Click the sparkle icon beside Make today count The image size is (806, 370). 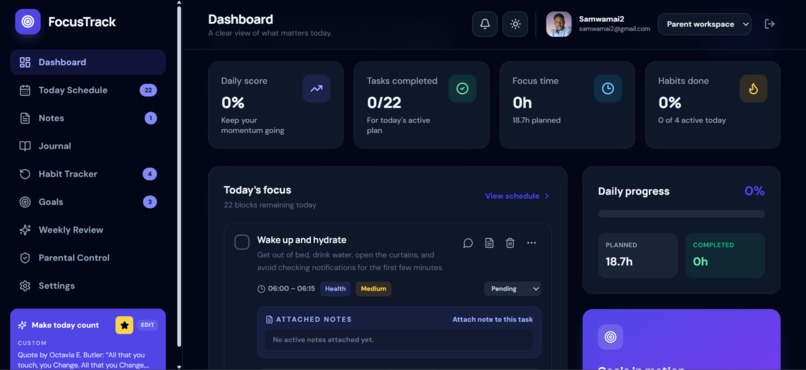[22, 325]
